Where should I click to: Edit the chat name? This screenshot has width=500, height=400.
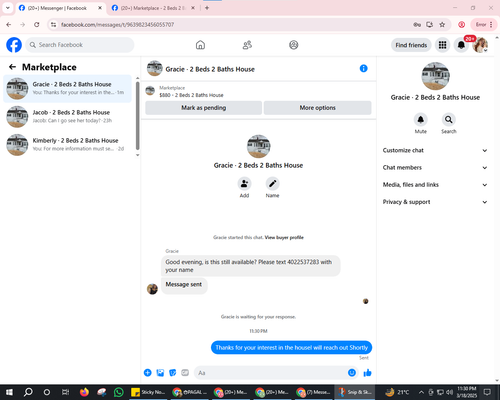tap(272, 183)
